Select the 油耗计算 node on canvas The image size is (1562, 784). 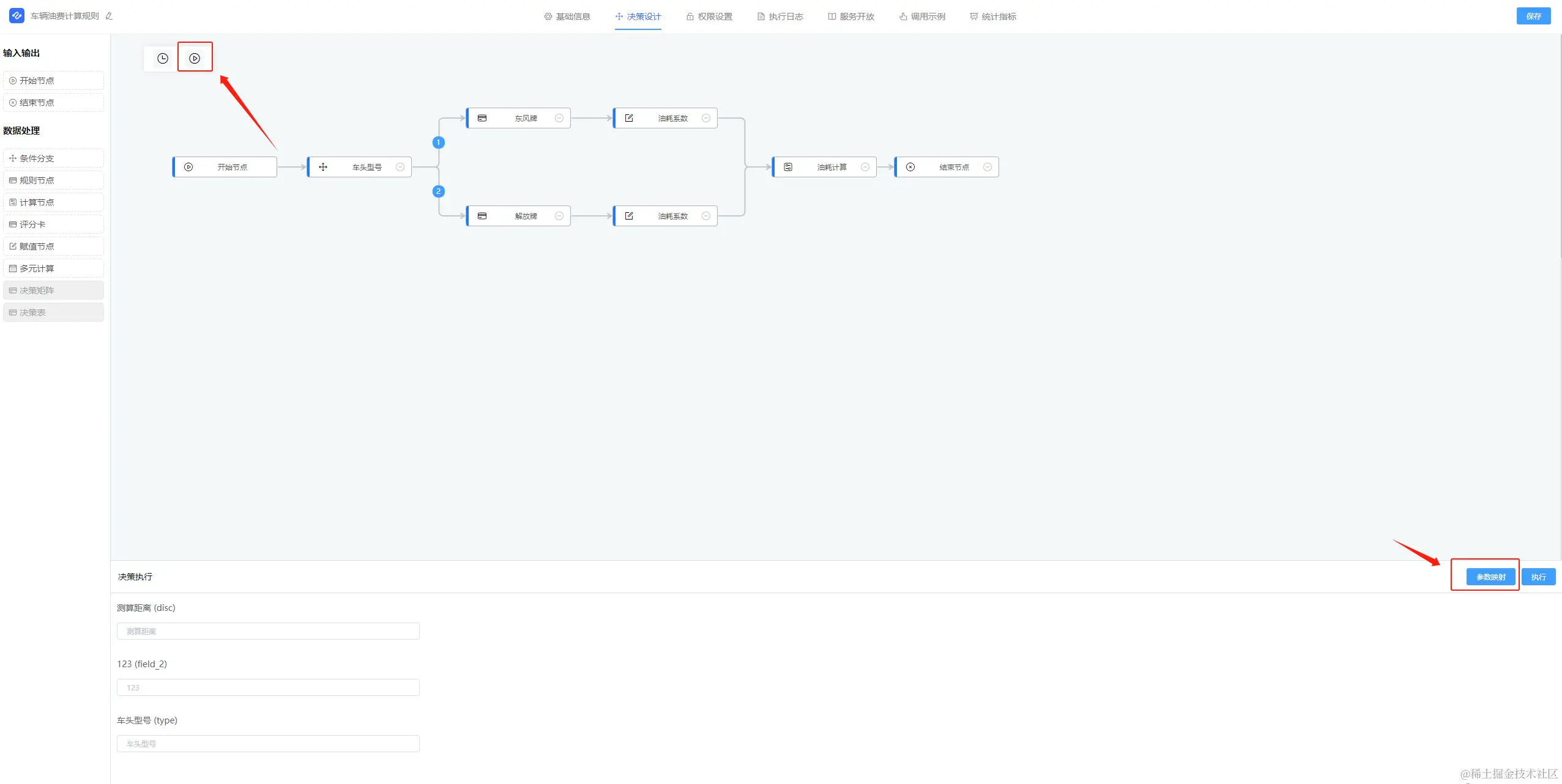coord(825,167)
